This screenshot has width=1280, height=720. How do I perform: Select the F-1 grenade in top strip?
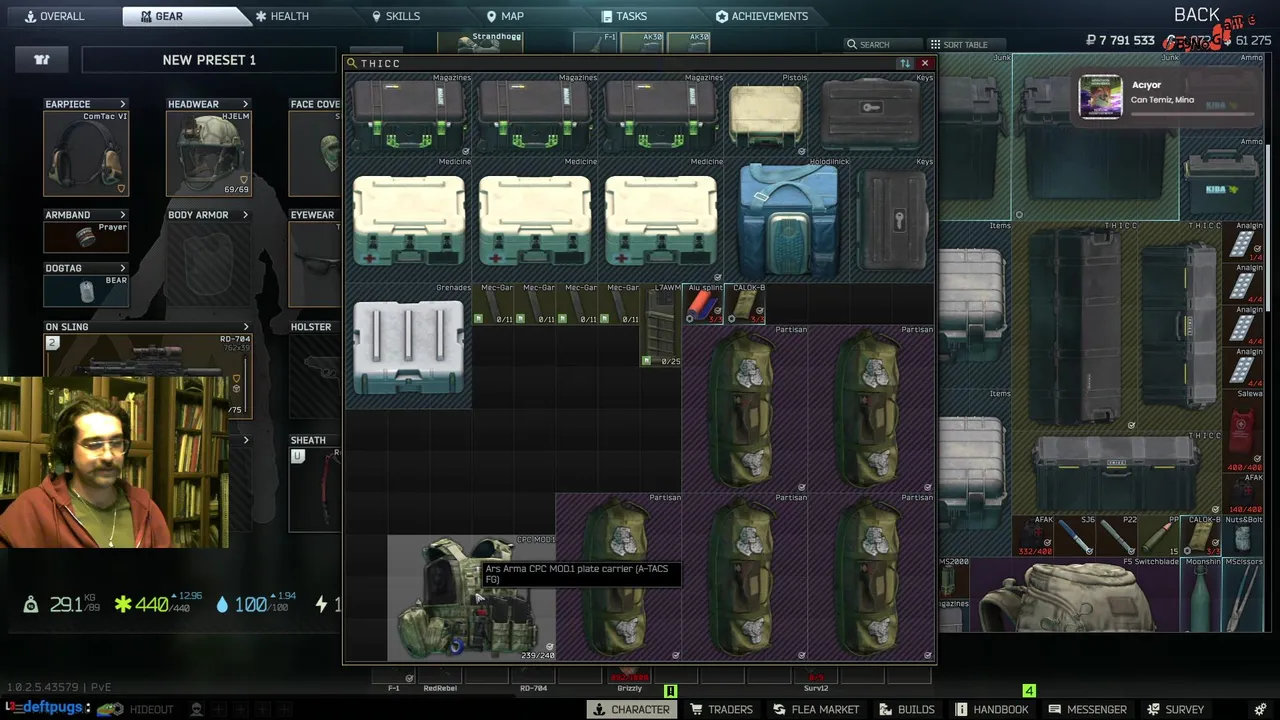596,42
